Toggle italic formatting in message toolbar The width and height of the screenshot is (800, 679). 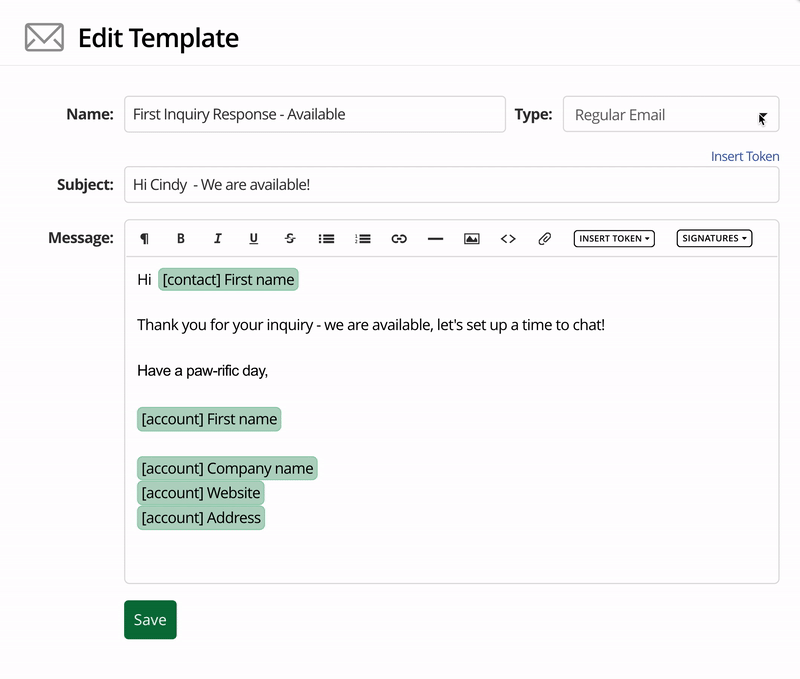coord(217,239)
